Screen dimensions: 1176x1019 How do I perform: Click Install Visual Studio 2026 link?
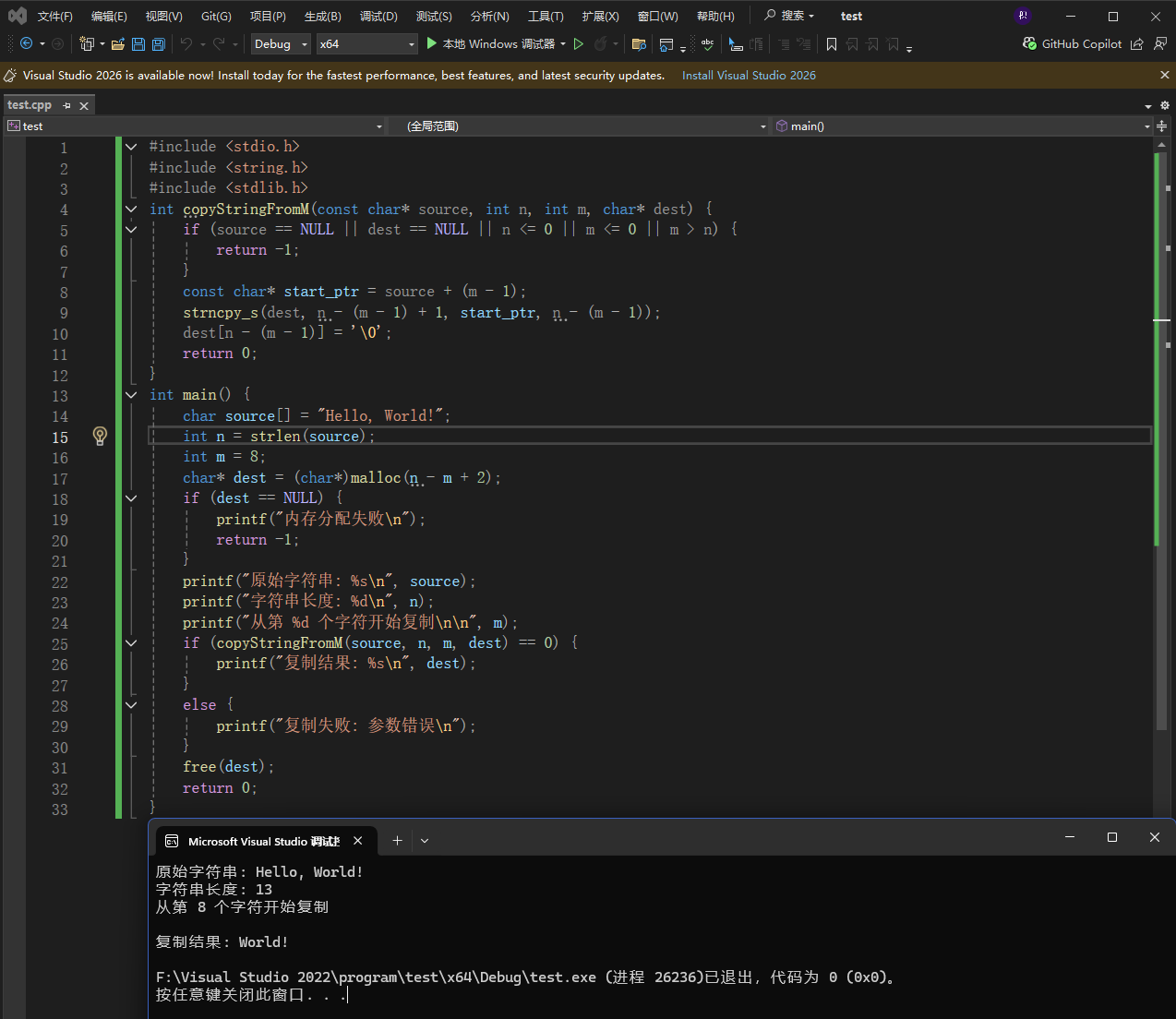749,75
